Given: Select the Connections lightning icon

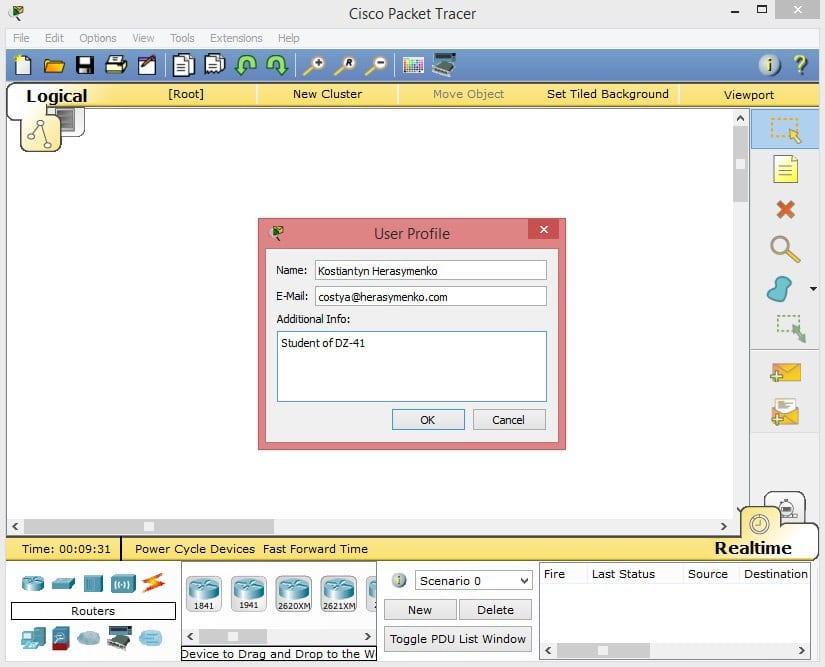Looking at the screenshot, I should point(153,583).
